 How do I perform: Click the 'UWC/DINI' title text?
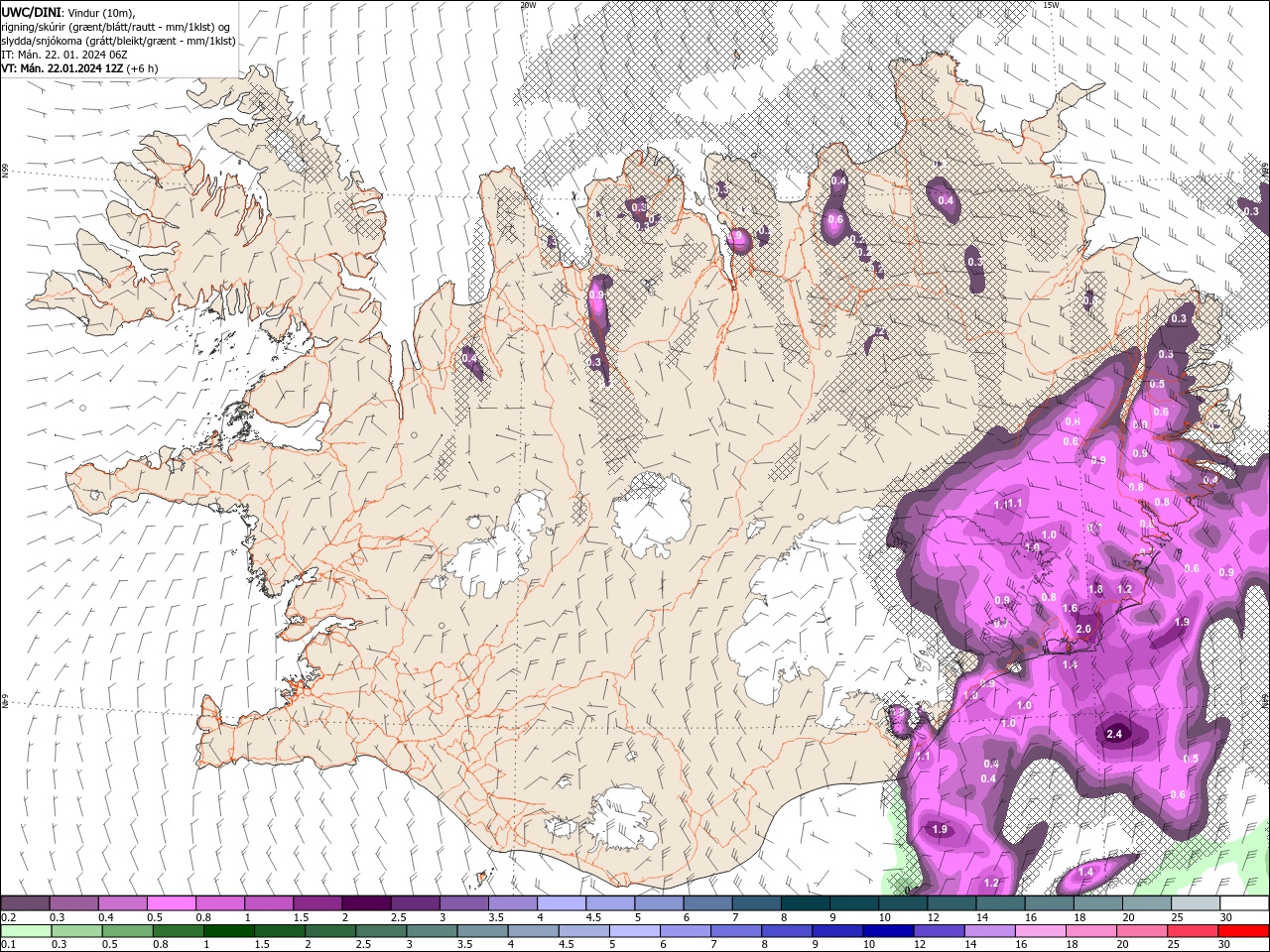click(x=33, y=12)
